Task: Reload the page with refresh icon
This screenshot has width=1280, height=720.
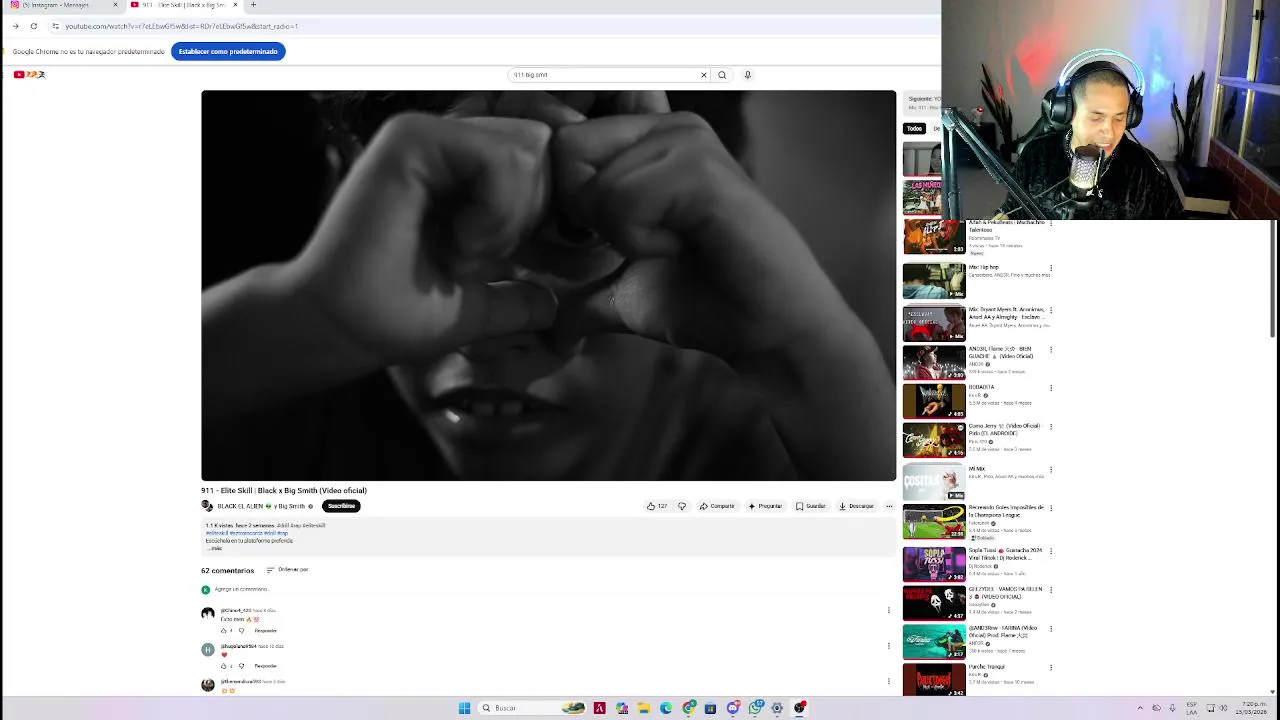Action: [34, 26]
